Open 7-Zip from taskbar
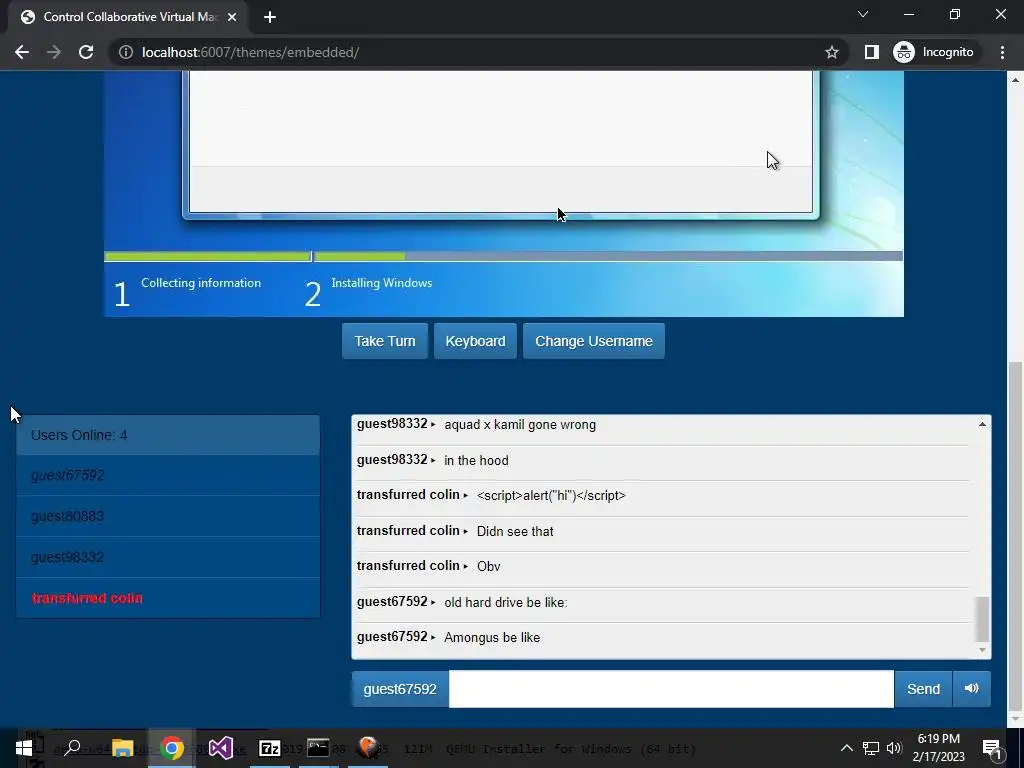The height and width of the screenshot is (768, 1024). click(x=269, y=748)
